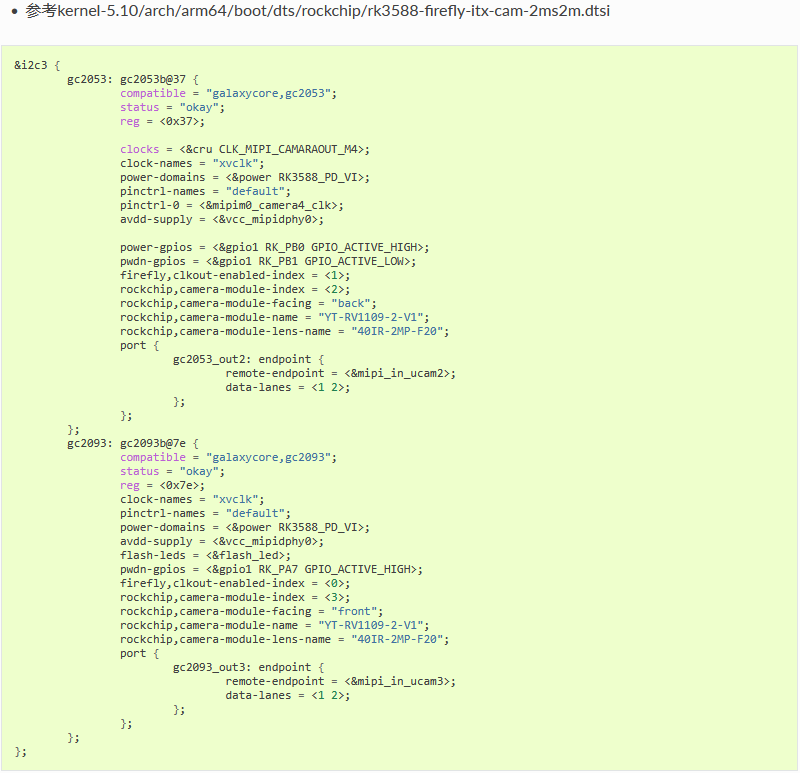Click the pwdn-gpios RK_PA7 GPIO_ACTIVE_HIGH line
This screenshot has height=773, width=800.
(x=271, y=569)
